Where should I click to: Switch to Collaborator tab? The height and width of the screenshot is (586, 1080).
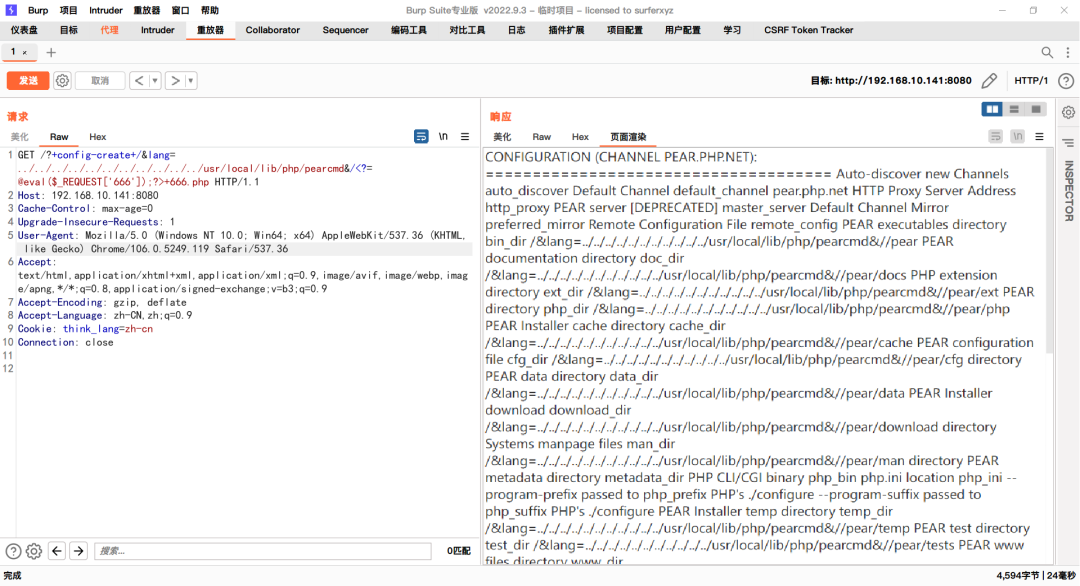pos(273,30)
